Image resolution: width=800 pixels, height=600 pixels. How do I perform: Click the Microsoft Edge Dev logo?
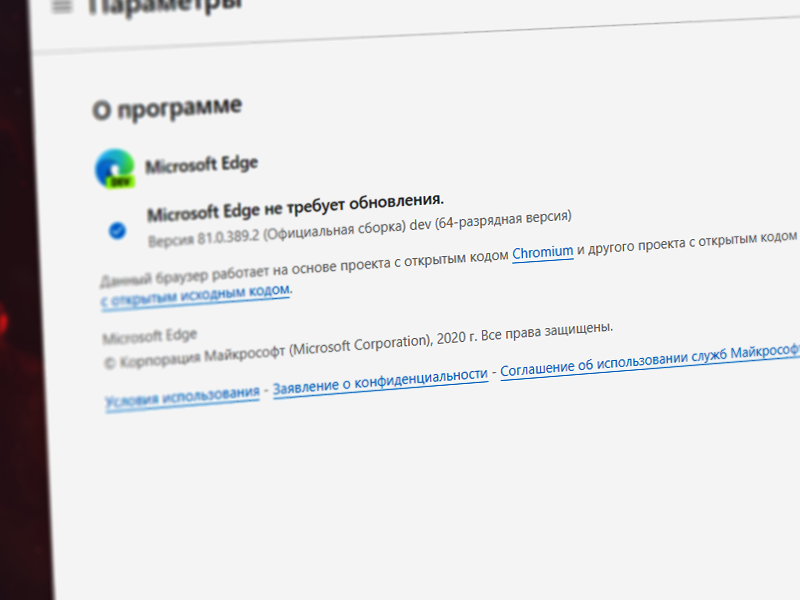[x=115, y=169]
